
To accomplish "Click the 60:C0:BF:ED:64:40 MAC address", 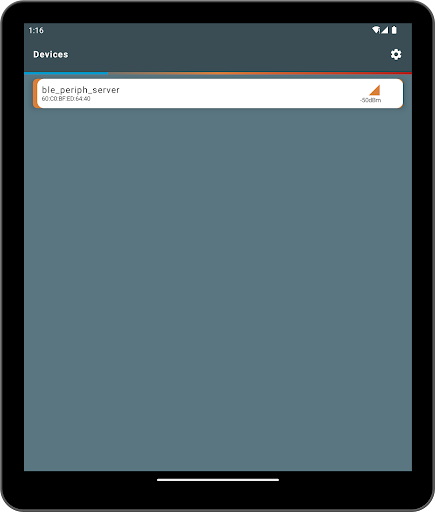I will click(x=66, y=99).
